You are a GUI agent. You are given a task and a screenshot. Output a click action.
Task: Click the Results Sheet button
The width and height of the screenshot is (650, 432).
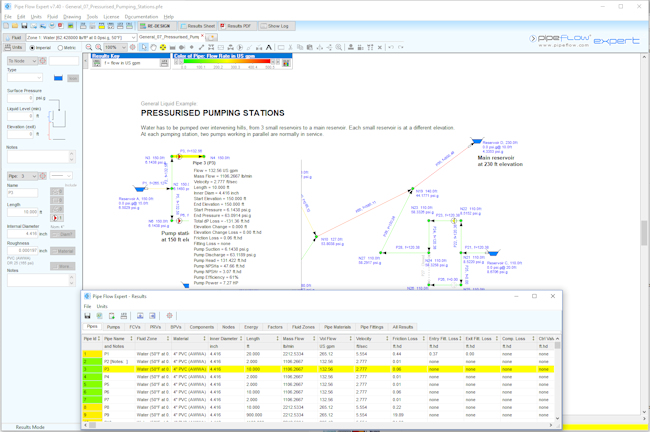(x=197, y=26)
